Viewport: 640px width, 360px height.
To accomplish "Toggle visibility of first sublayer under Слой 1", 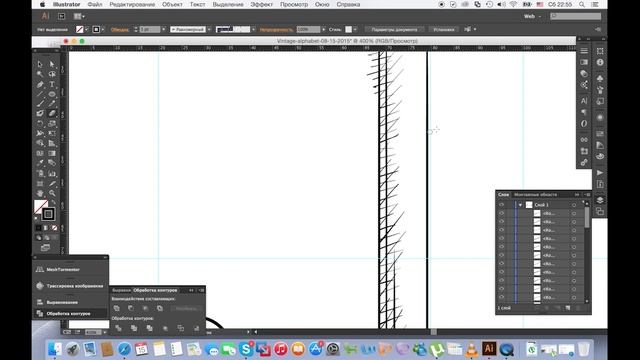I will coord(501,213).
